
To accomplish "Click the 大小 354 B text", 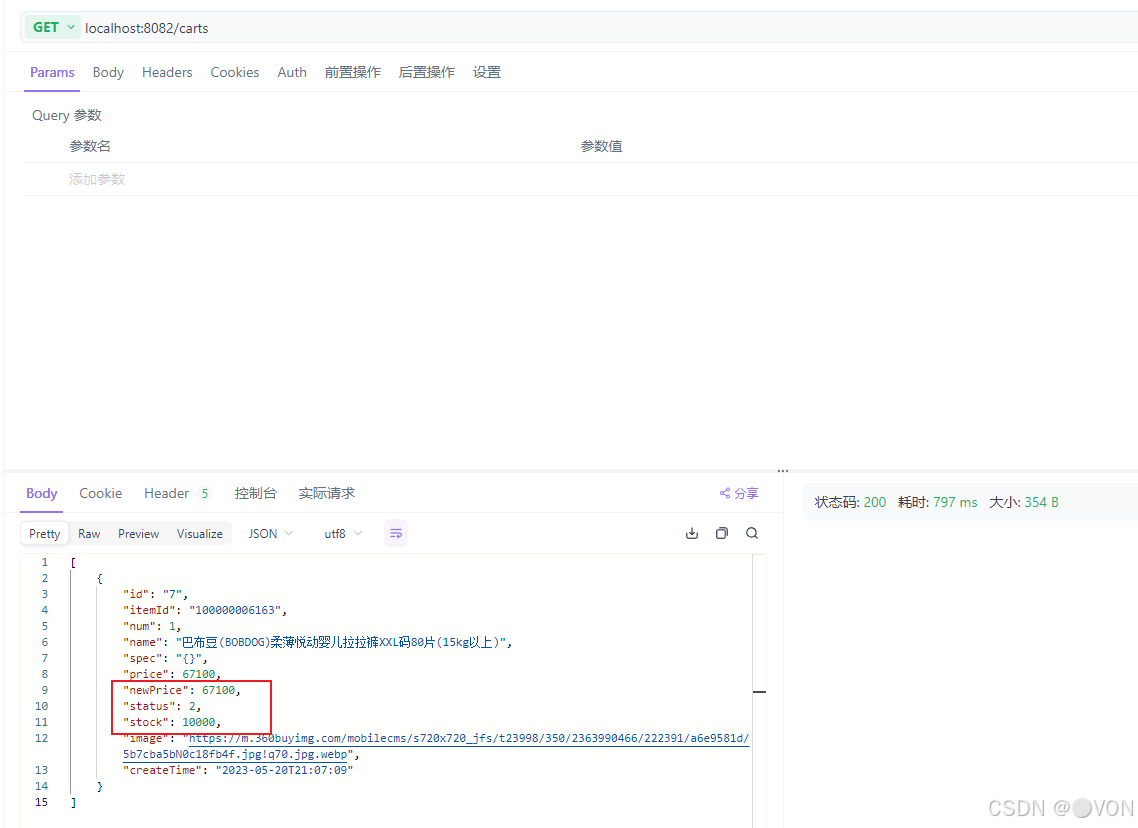I will [x=1023, y=502].
